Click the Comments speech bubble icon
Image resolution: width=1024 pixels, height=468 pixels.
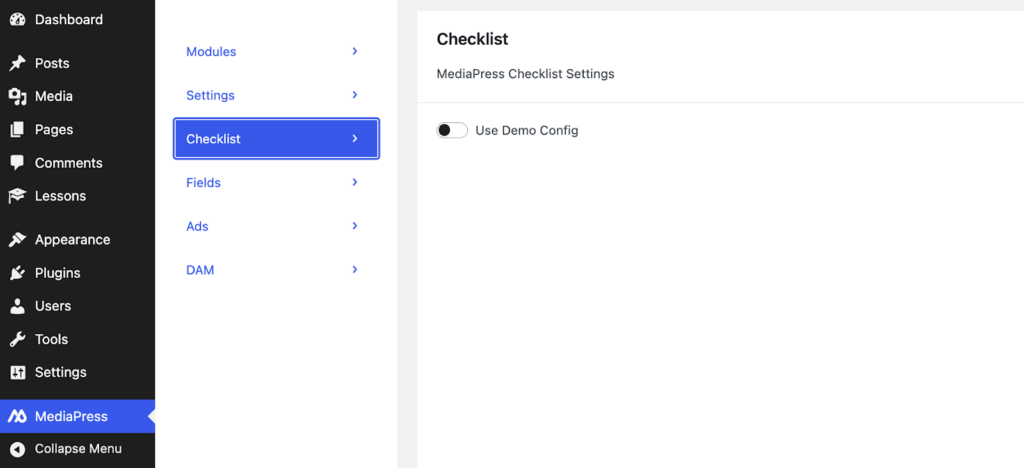pos(17,163)
